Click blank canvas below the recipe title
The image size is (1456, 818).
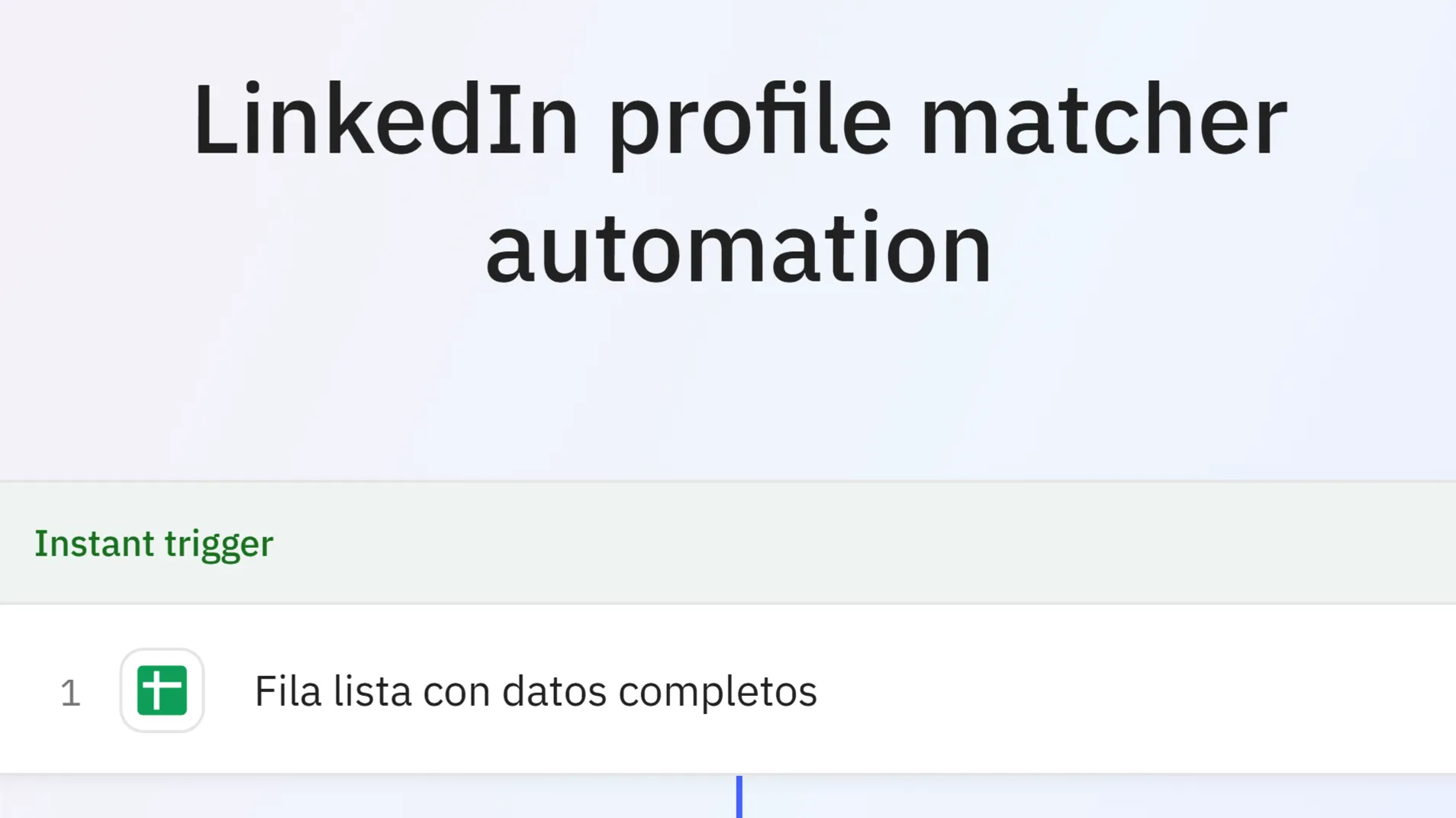tap(739, 397)
